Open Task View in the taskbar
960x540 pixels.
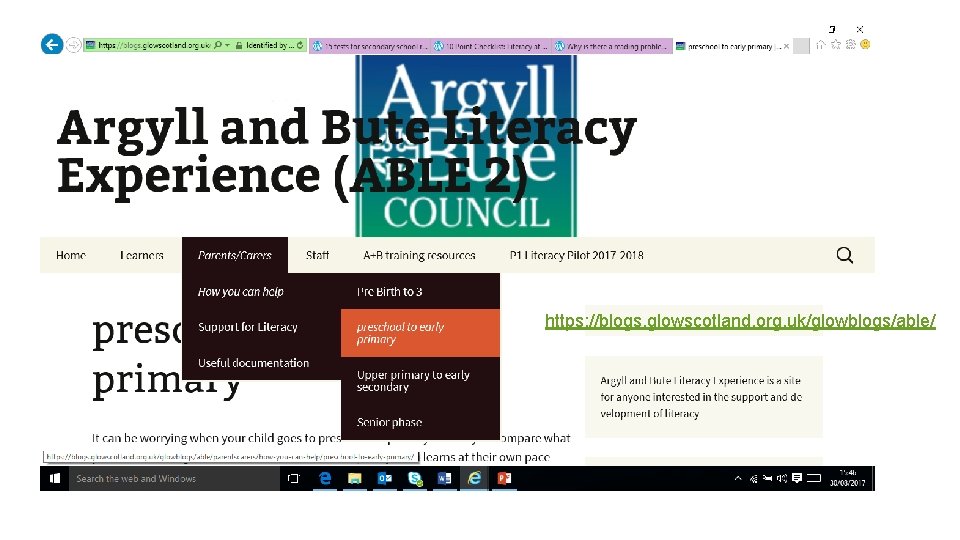[x=293, y=479]
